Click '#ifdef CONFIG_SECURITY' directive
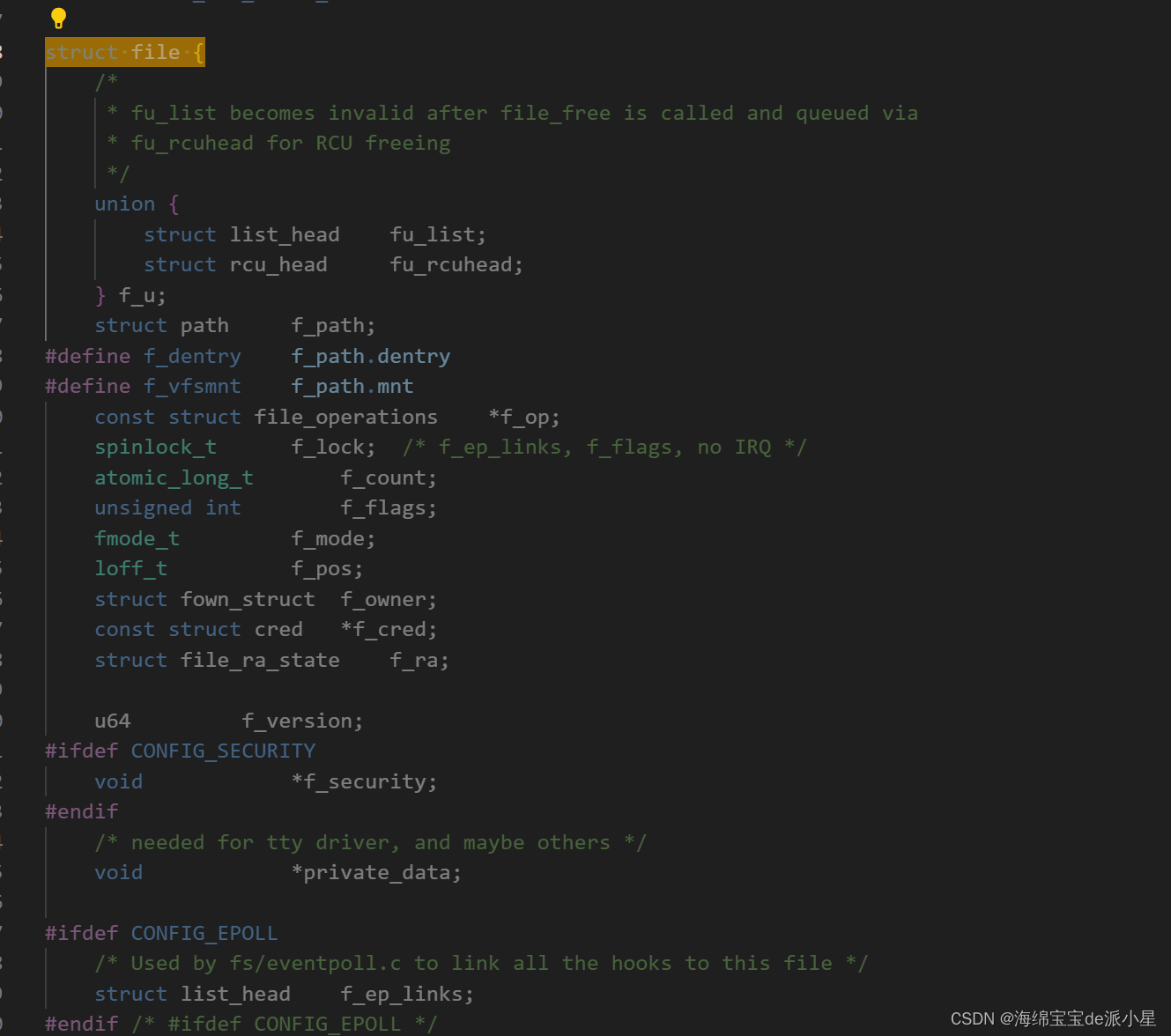The image size is (1171, 1036). tap(180, 751)
